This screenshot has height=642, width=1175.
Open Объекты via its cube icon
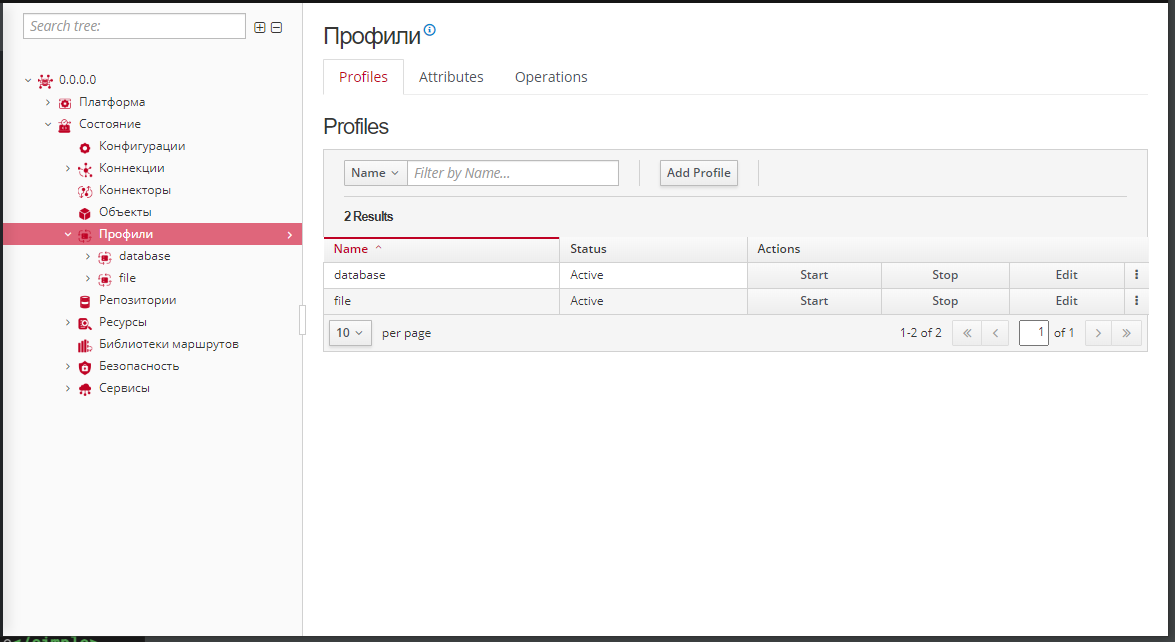click(x=85, y=213)
